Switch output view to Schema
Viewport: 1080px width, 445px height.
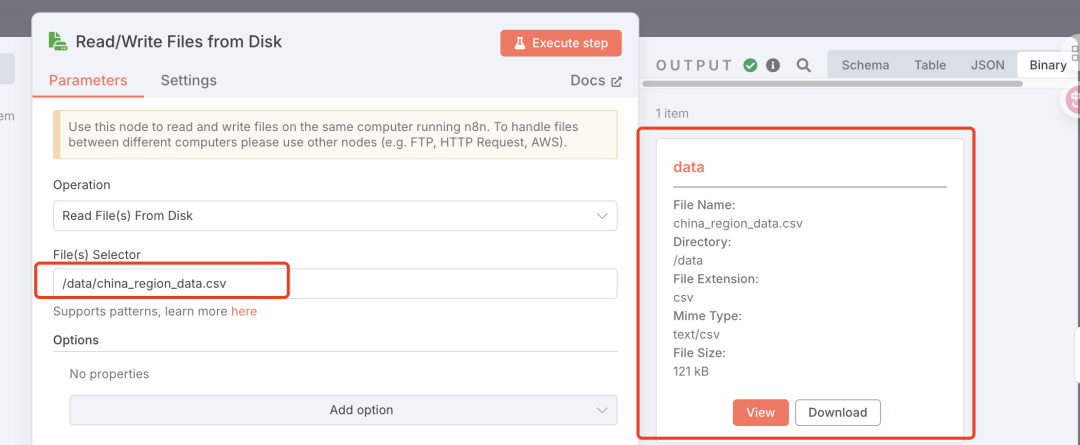[865, 65]
